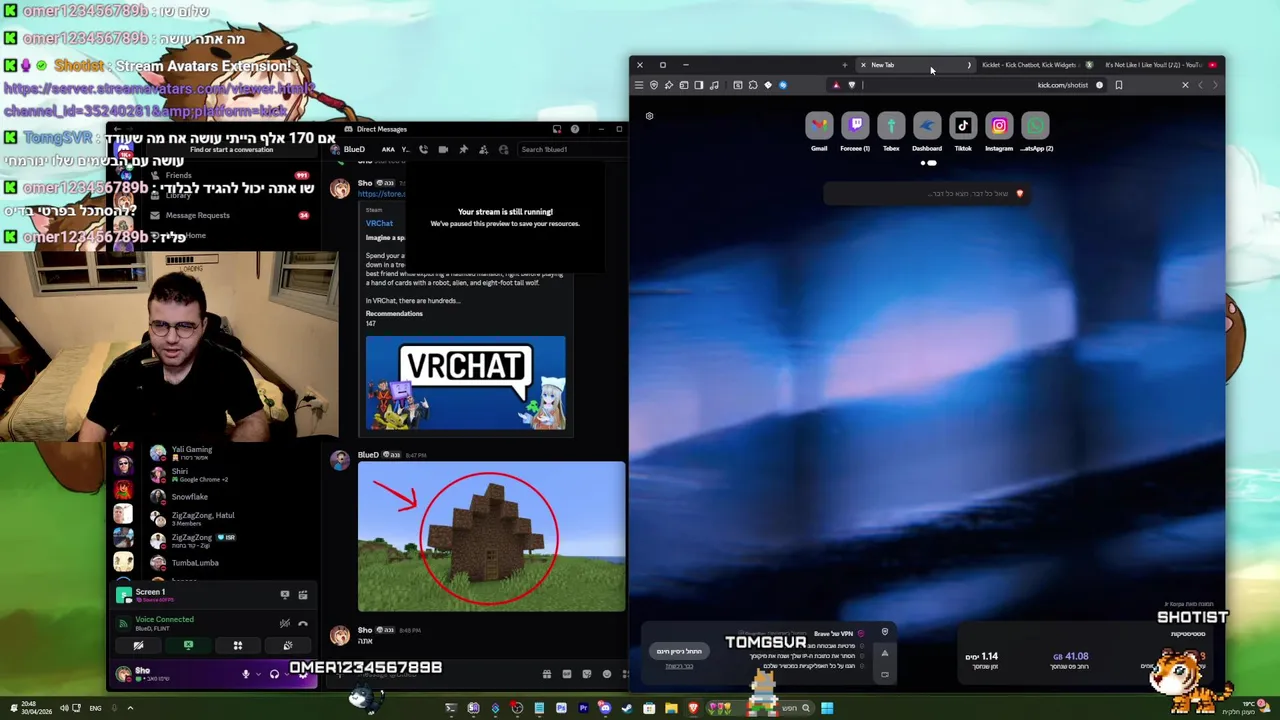This screenshot has width=1280, height=720.
Task: Go back in the Brave browser
Action: click(1215, 85)
